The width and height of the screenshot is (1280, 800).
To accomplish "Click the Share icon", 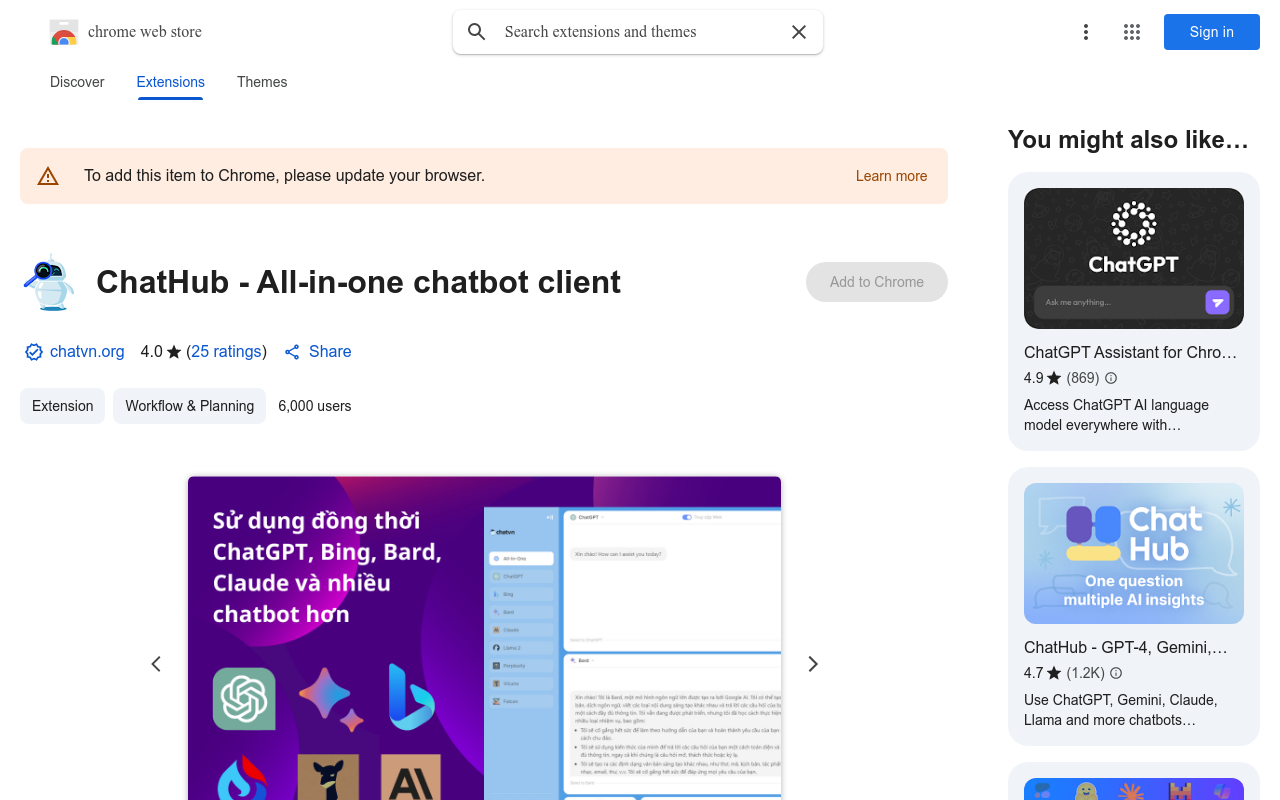I will 292,352.
